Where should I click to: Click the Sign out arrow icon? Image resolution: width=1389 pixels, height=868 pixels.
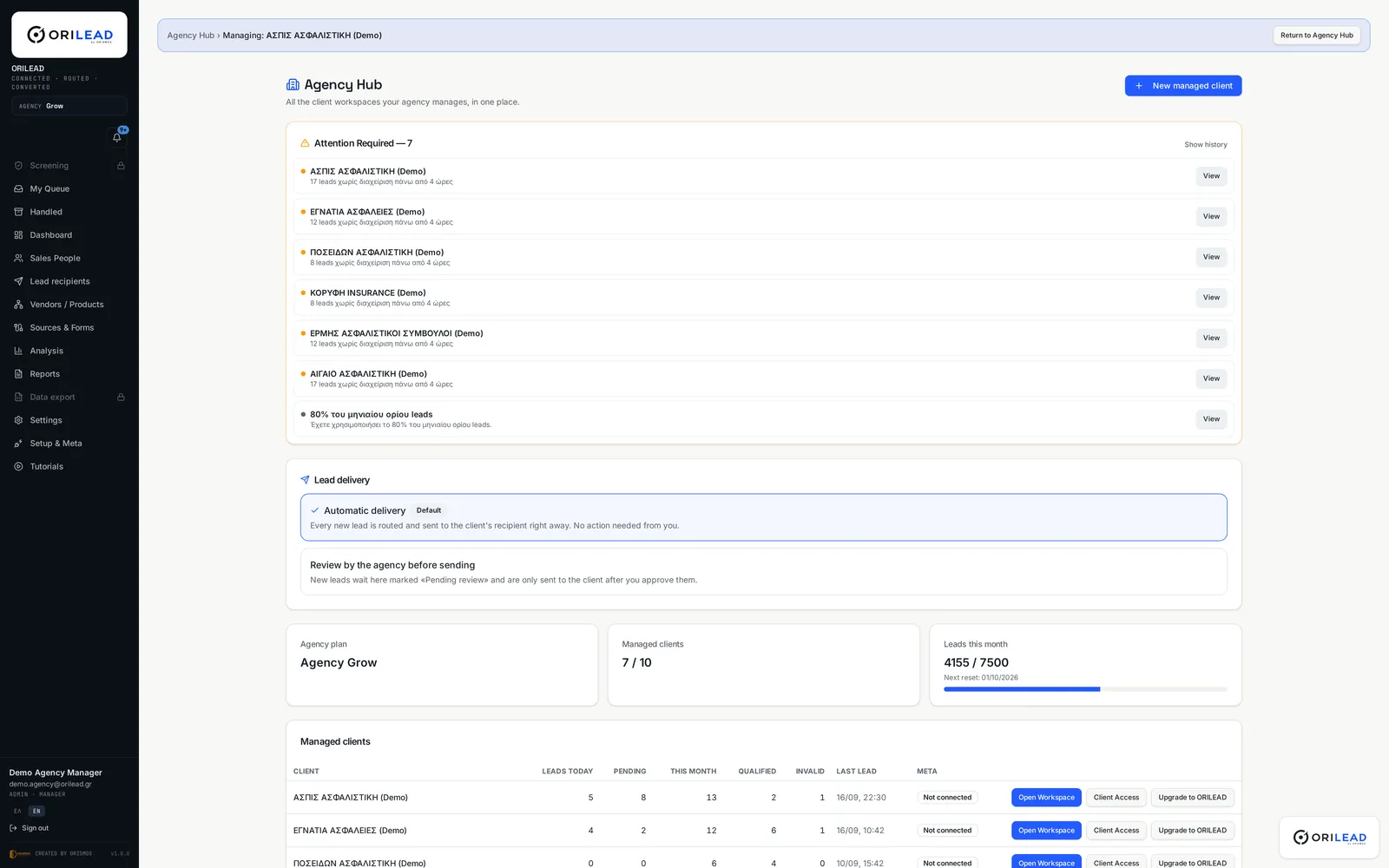point(13,828)
